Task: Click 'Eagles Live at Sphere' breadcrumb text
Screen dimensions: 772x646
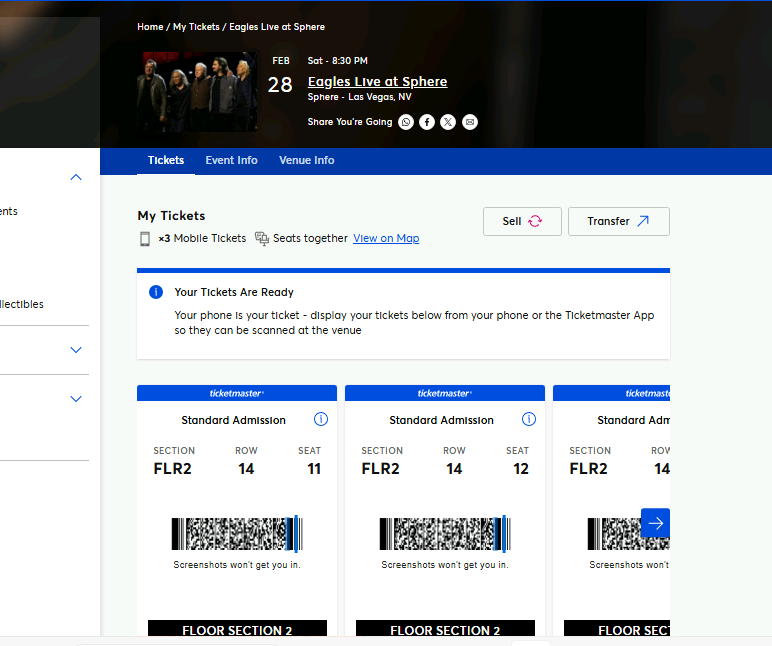Action: (277, 27)
